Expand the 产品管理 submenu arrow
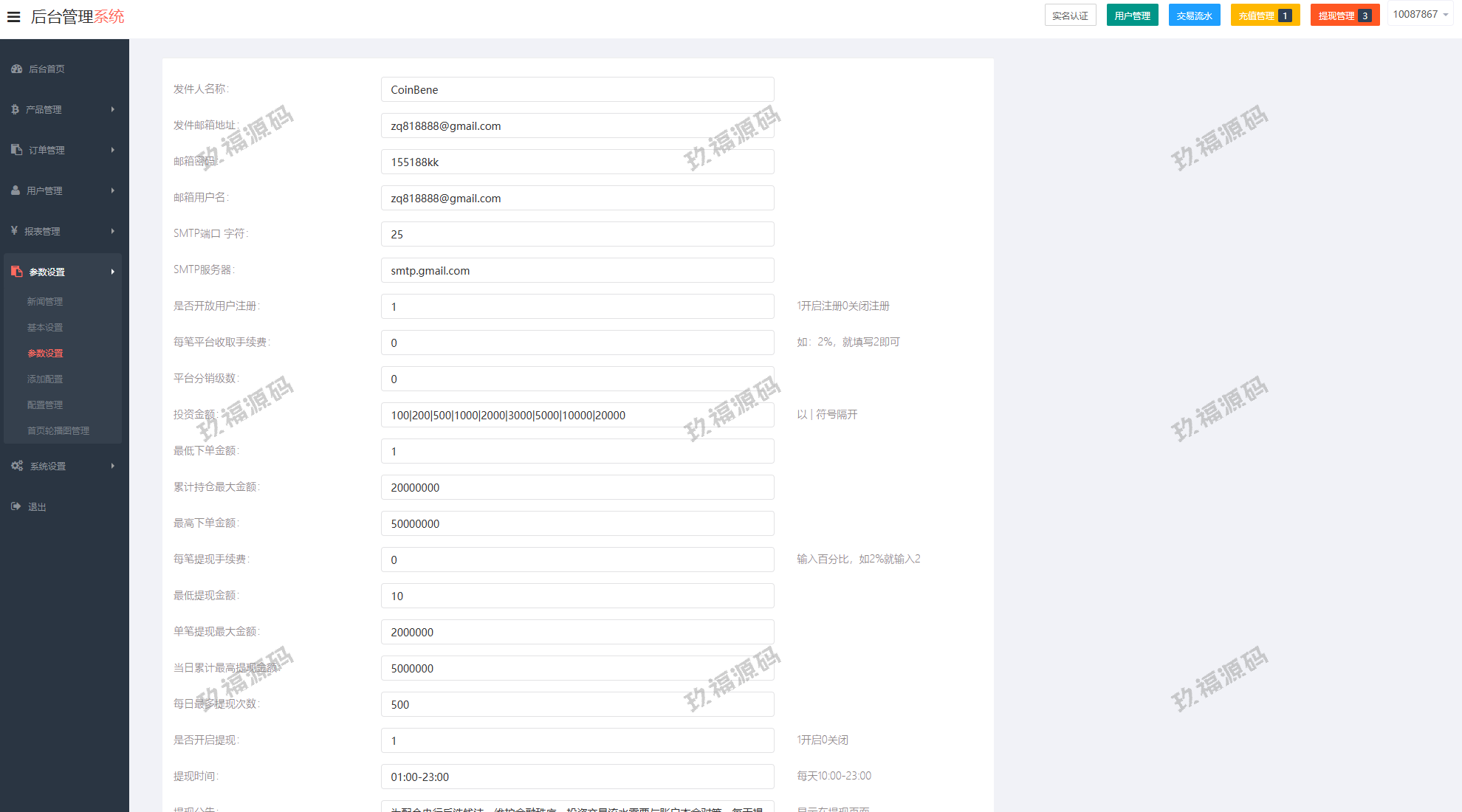This screenshot has height=812, width=1462. (x=113, y=109)
